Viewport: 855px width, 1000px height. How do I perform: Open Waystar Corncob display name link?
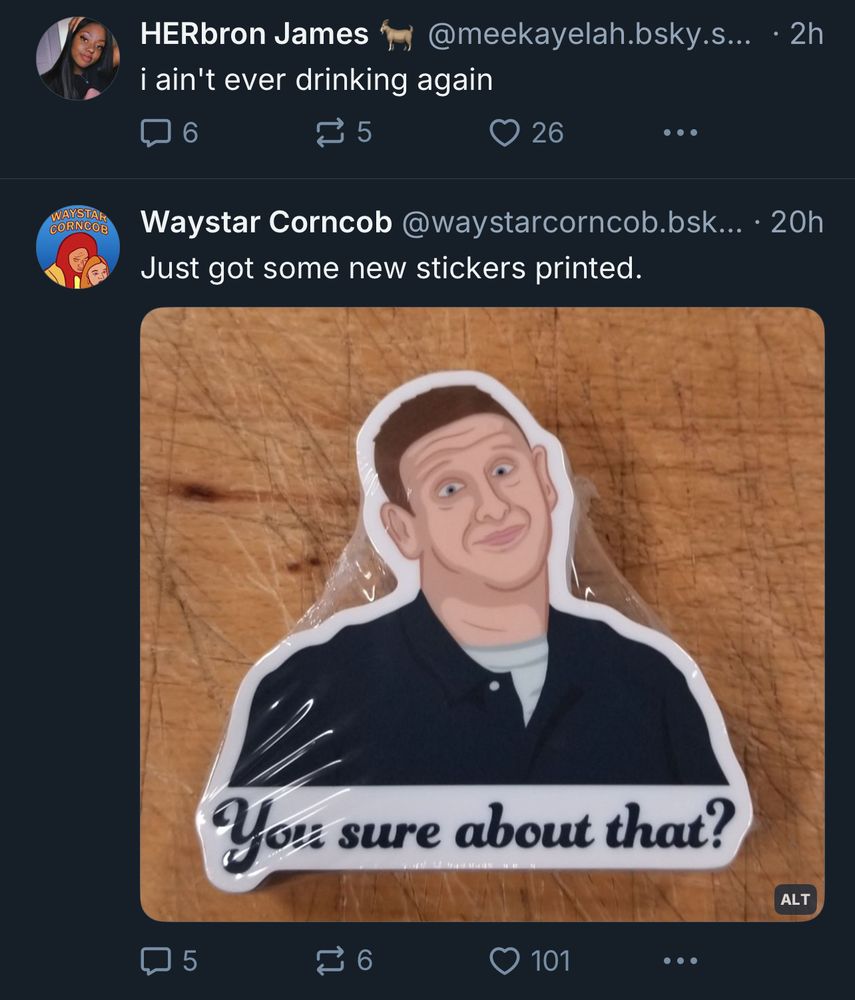[x=266, y=222]
